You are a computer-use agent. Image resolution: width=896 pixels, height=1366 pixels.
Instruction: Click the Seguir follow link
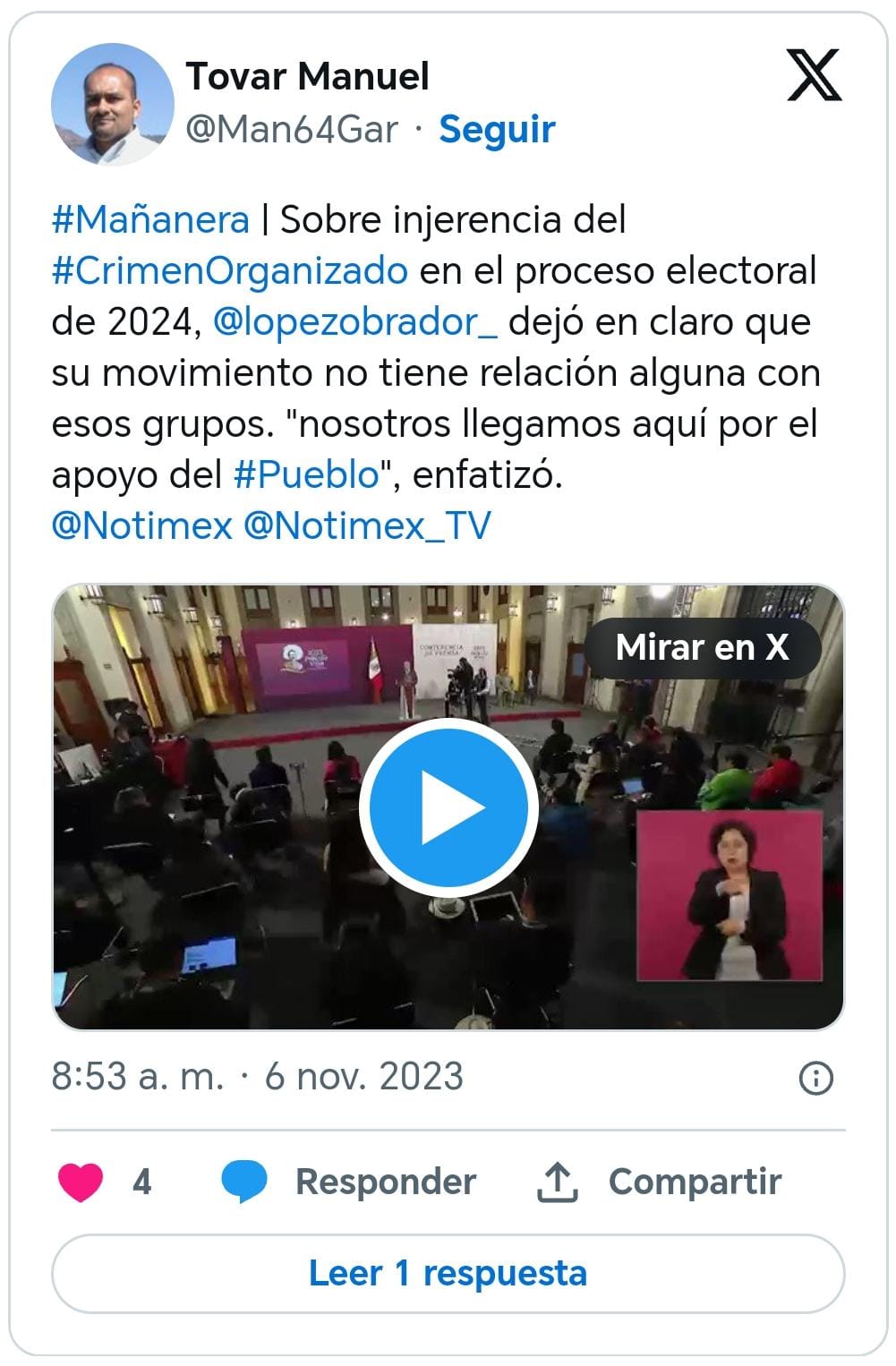pos(497,129)
